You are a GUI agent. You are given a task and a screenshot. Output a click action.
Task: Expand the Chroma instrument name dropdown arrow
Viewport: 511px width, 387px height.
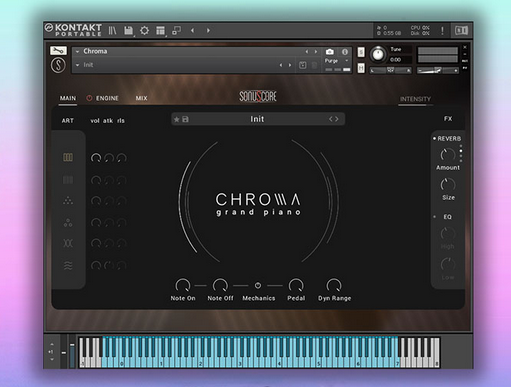78,51
